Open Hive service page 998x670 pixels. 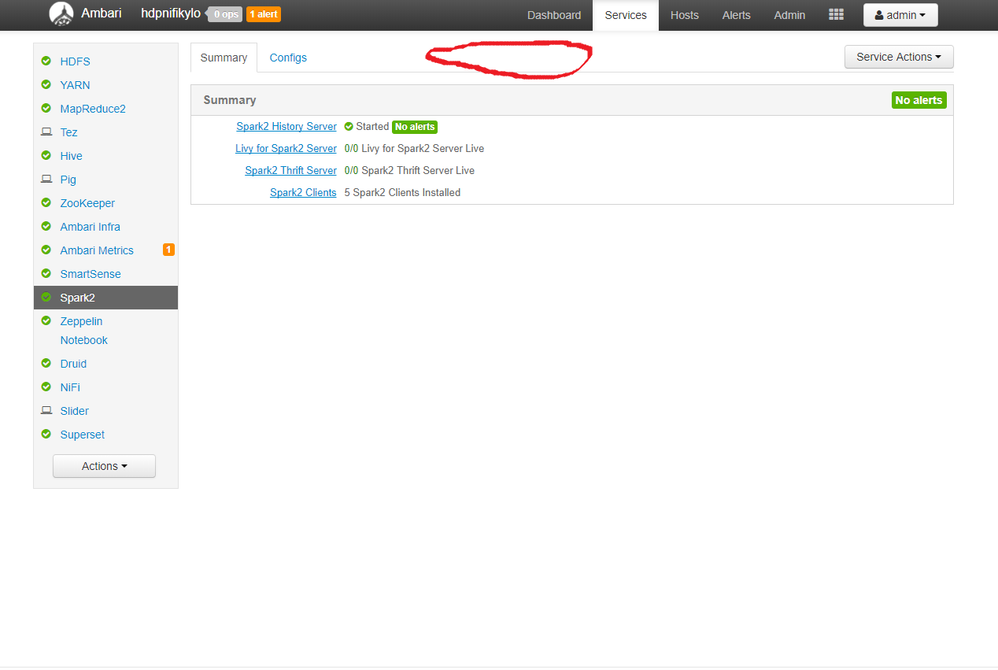[71, 155]
